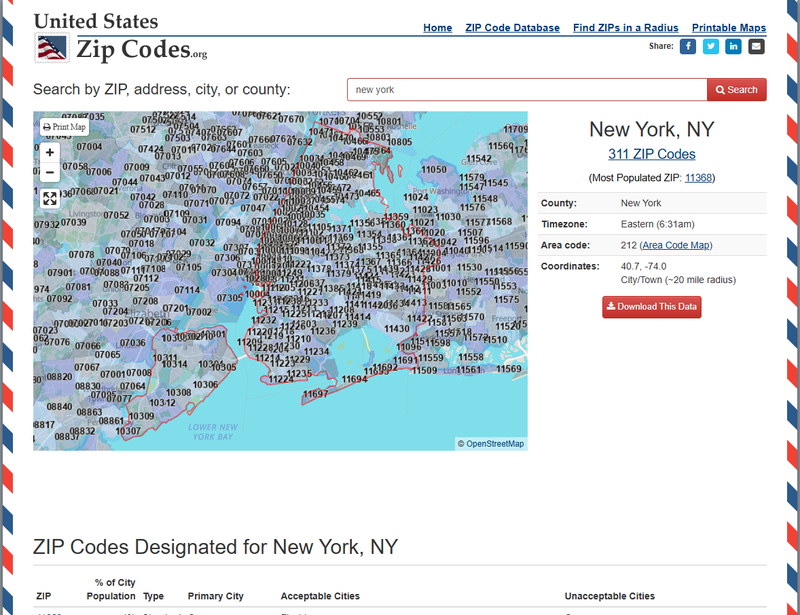Click the red Search button

pyautogui.click(x=737, y=90)
